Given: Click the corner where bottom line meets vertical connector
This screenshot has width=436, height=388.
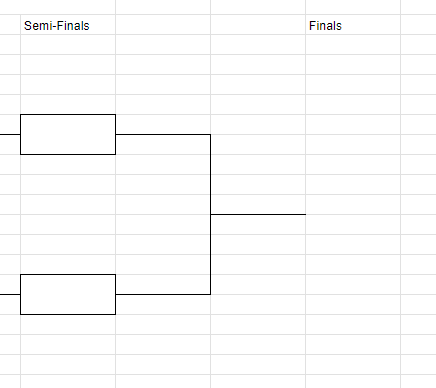Looking at the screenshot, I should point(210,294).
